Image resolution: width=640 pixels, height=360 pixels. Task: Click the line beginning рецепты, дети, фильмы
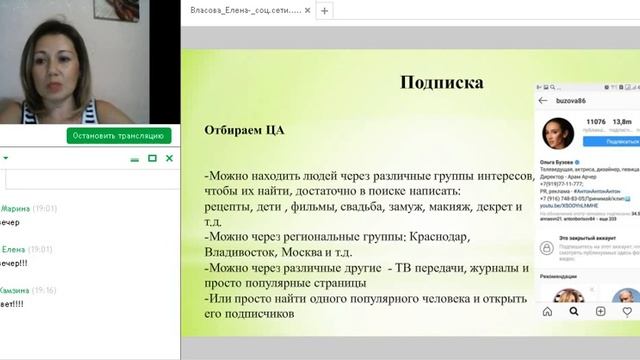click(363, 207)
